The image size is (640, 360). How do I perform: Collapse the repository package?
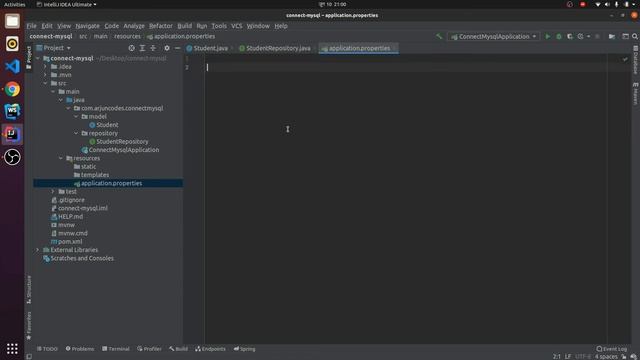coord(76,133)
